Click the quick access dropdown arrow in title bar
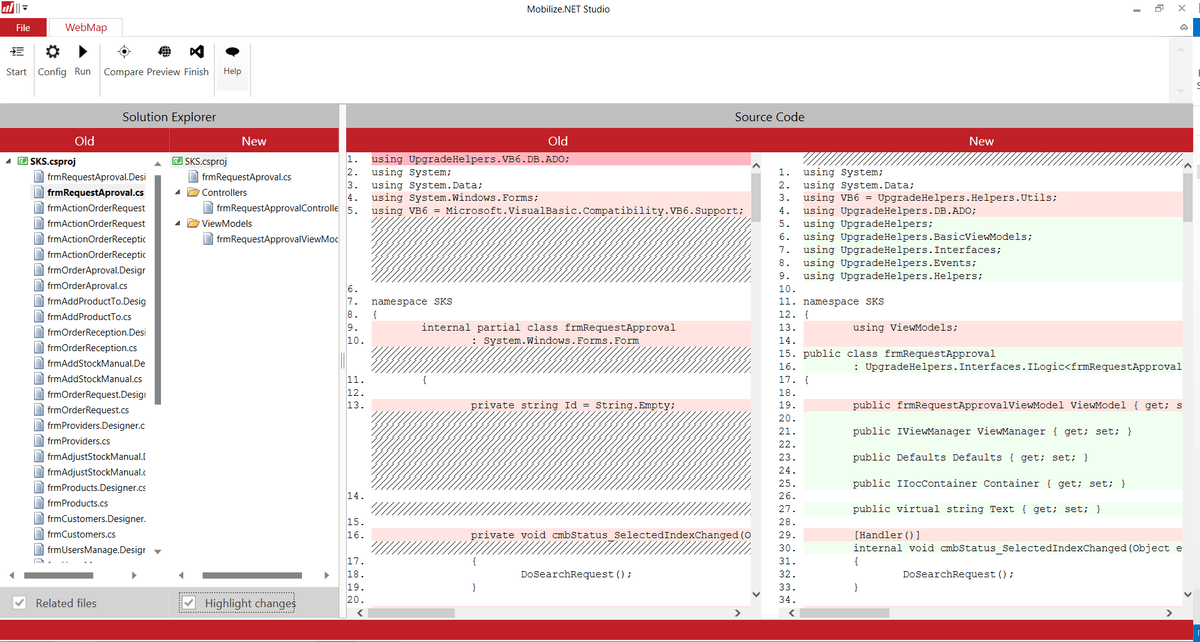Screen dimensions: 1200x642 click(26, 9)
